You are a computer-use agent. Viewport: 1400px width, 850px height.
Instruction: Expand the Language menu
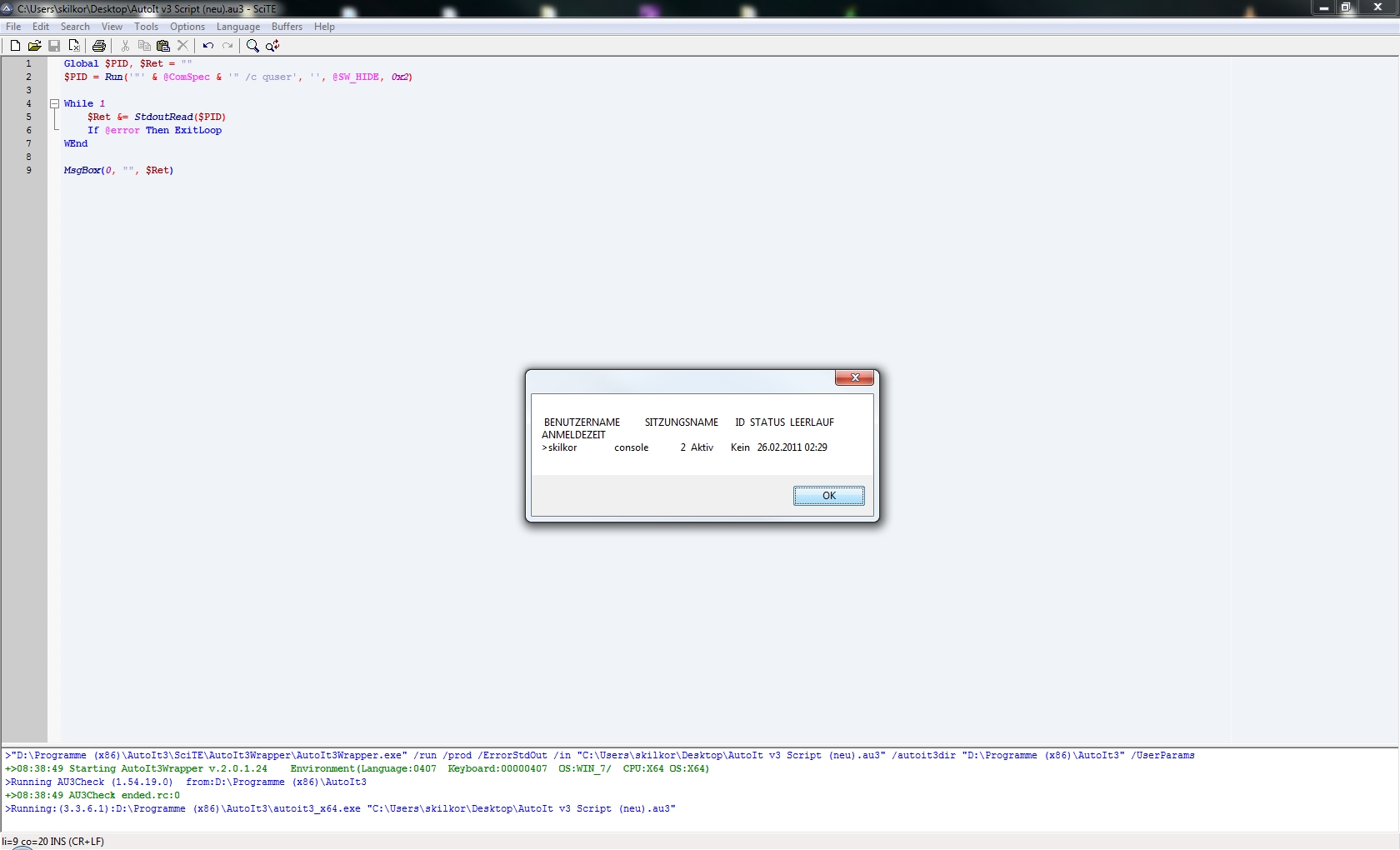point(237,27)
